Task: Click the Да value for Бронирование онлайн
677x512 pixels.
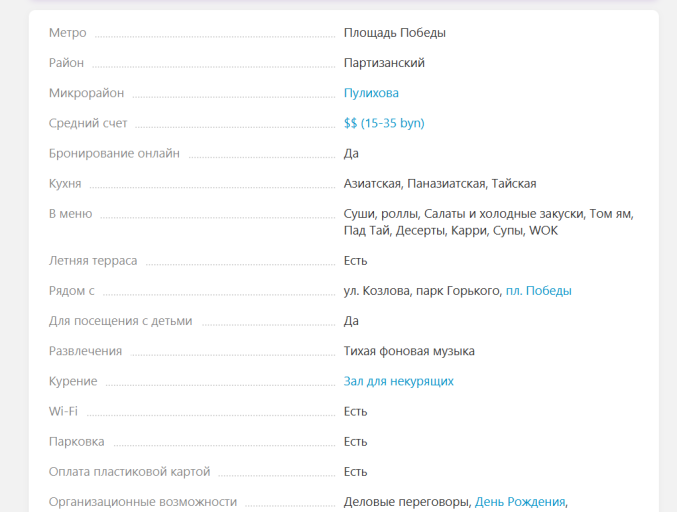Action: pos(351,153)
